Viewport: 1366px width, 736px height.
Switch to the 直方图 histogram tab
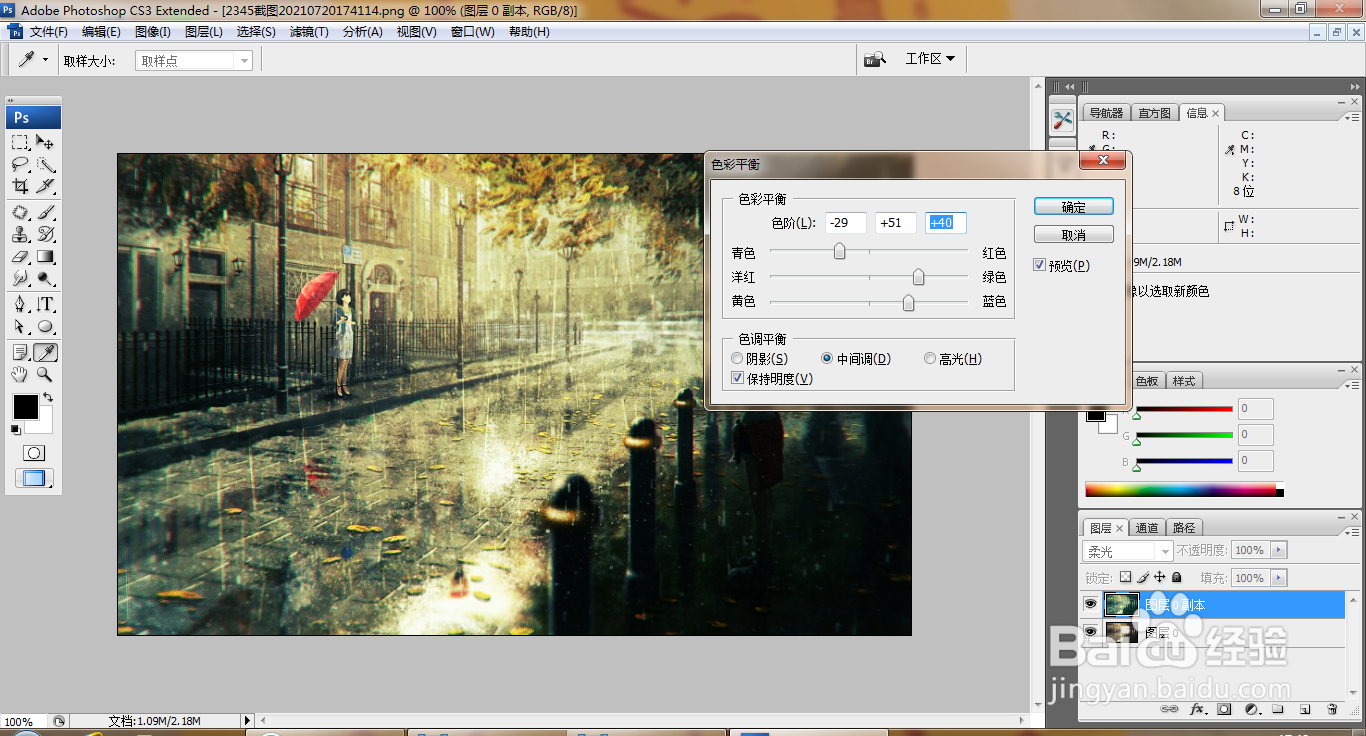pyautogui.click(x=1154, y=113)
